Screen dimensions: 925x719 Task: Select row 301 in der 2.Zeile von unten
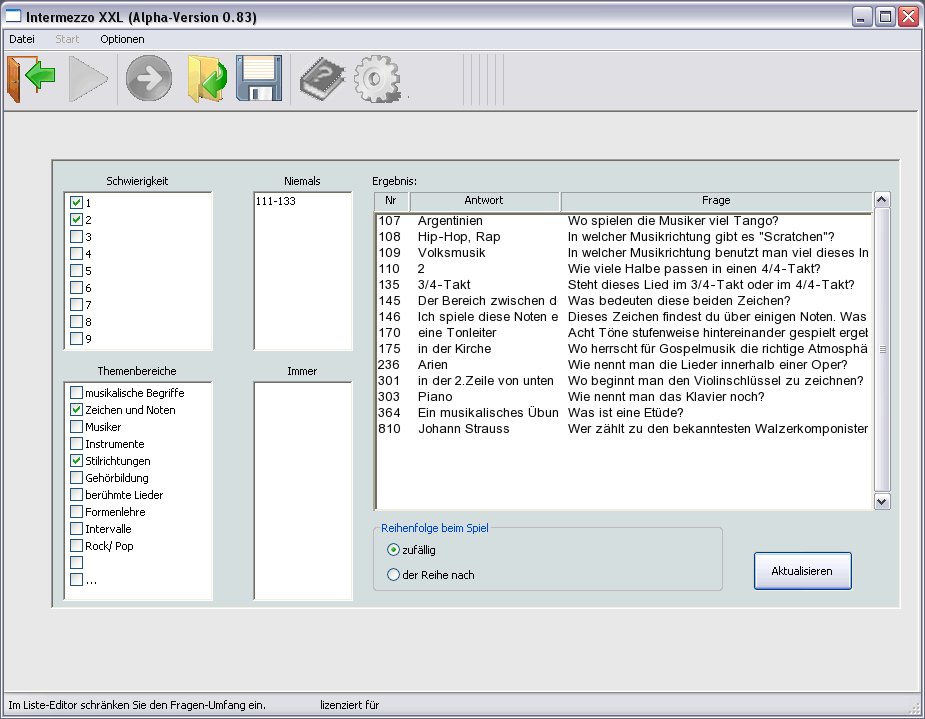click(623, 380)
